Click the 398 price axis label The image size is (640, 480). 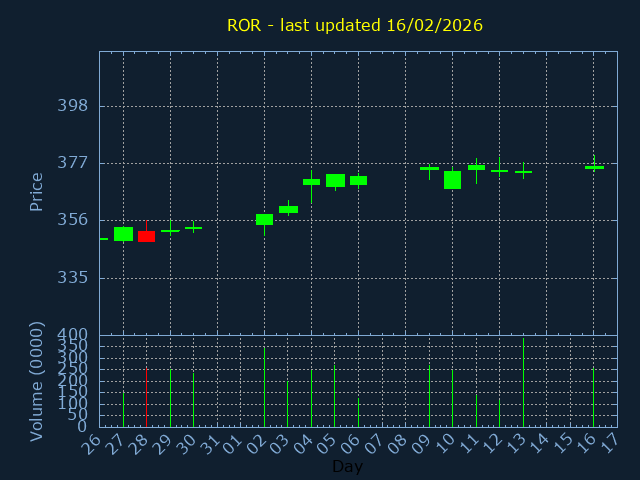[x=72, y=106]
